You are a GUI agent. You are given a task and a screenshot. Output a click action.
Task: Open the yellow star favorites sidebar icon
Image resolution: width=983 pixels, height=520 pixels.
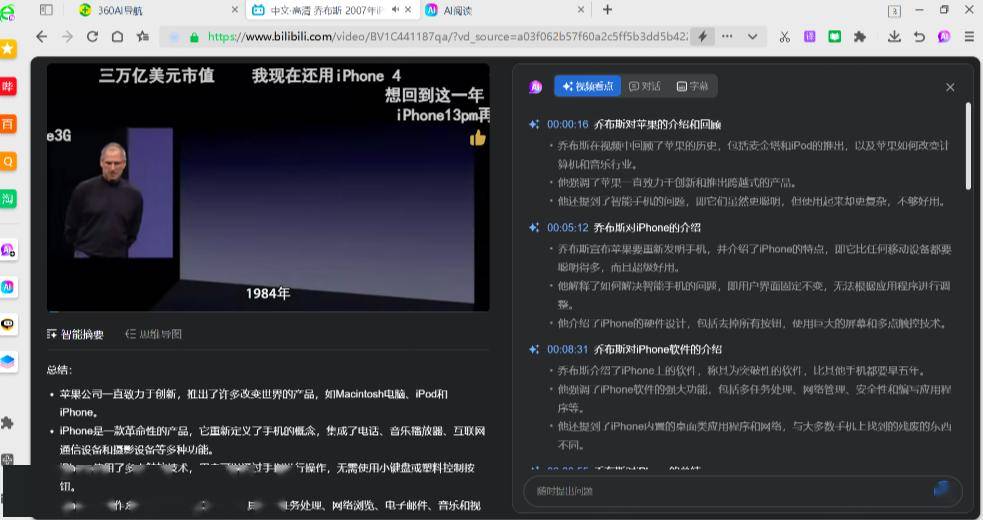(x=8, y=48)
